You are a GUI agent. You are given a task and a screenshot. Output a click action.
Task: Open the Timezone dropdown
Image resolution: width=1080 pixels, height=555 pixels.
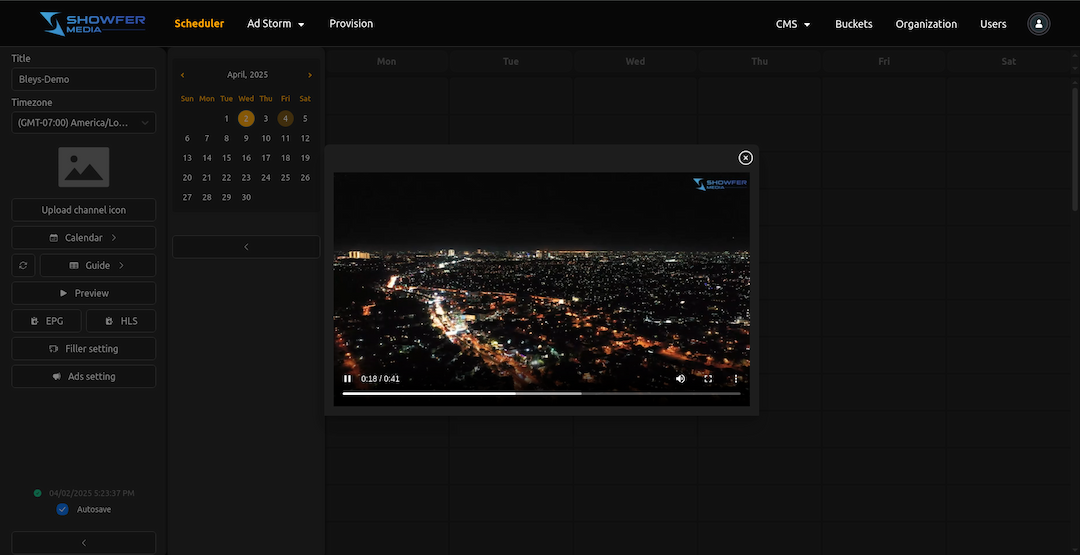pos(83,123)
